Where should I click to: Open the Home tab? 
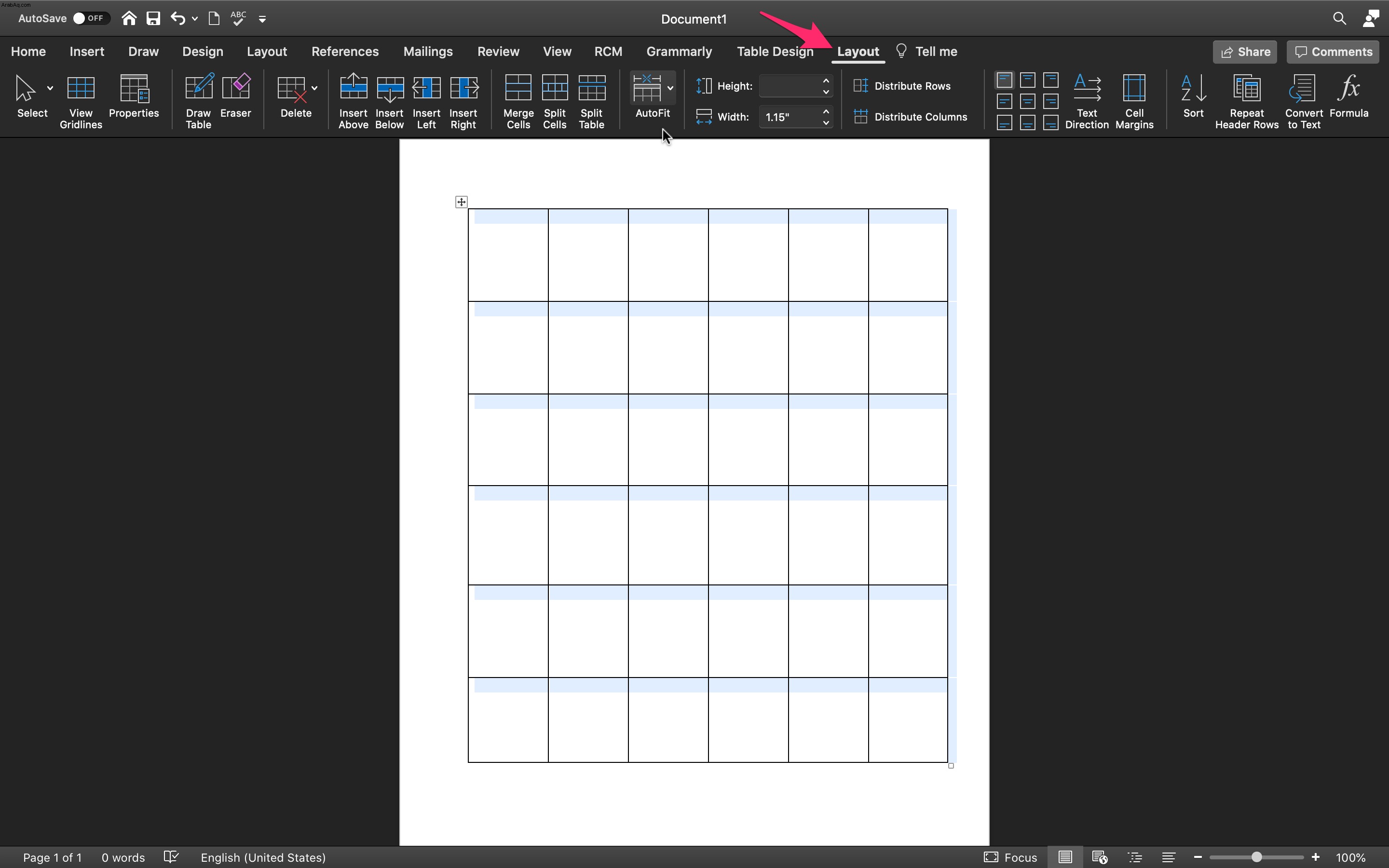click(28, 52)
